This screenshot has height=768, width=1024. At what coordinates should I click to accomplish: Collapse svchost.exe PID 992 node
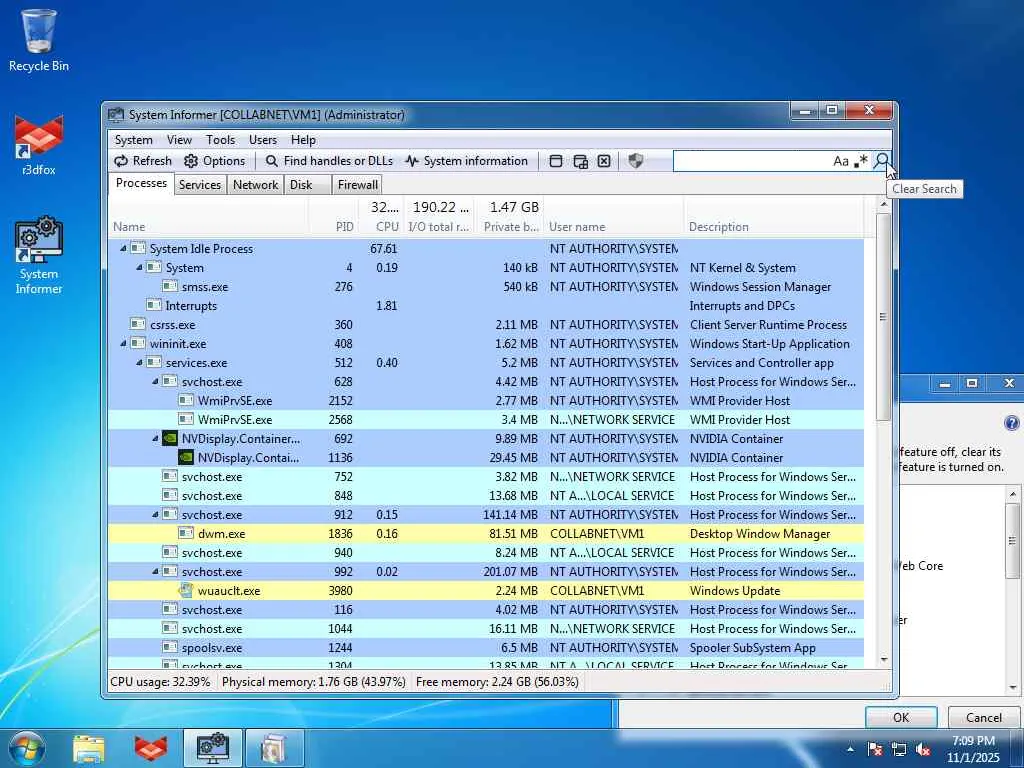pyautogui.click(x=155, y=571)
